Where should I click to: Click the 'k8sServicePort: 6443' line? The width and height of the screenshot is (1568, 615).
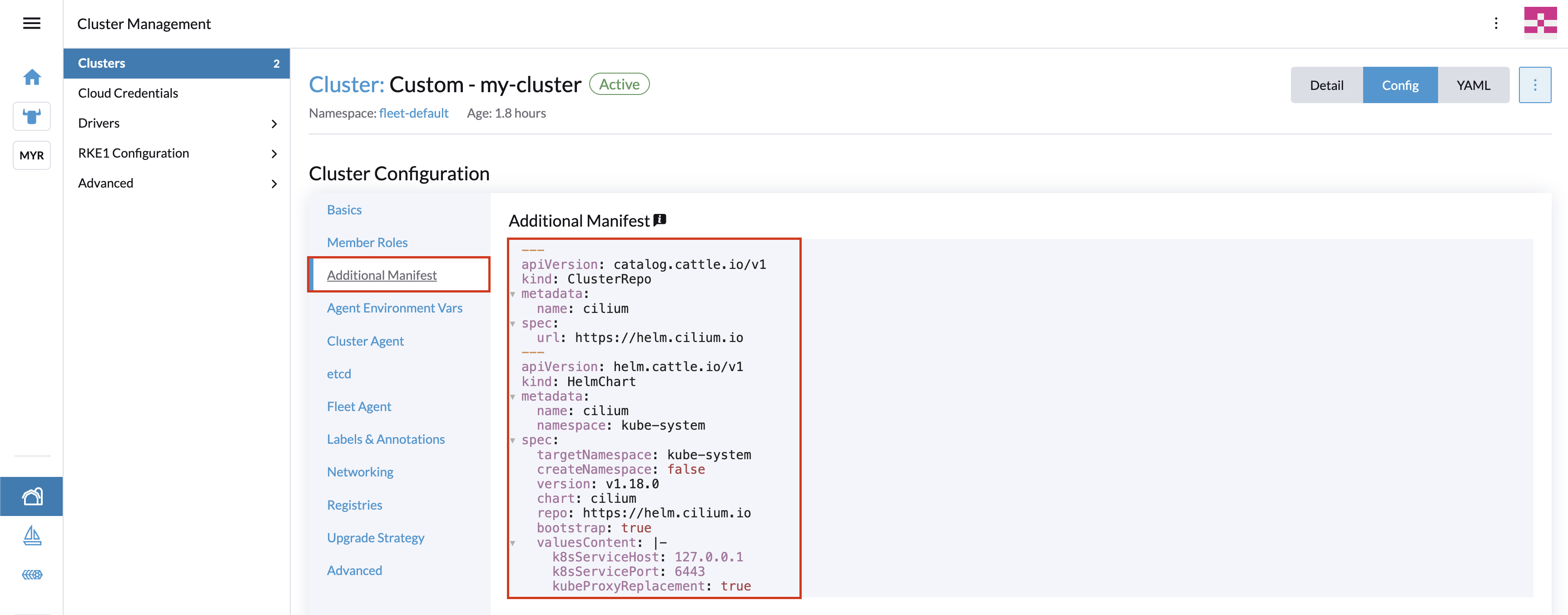(629, 572)
